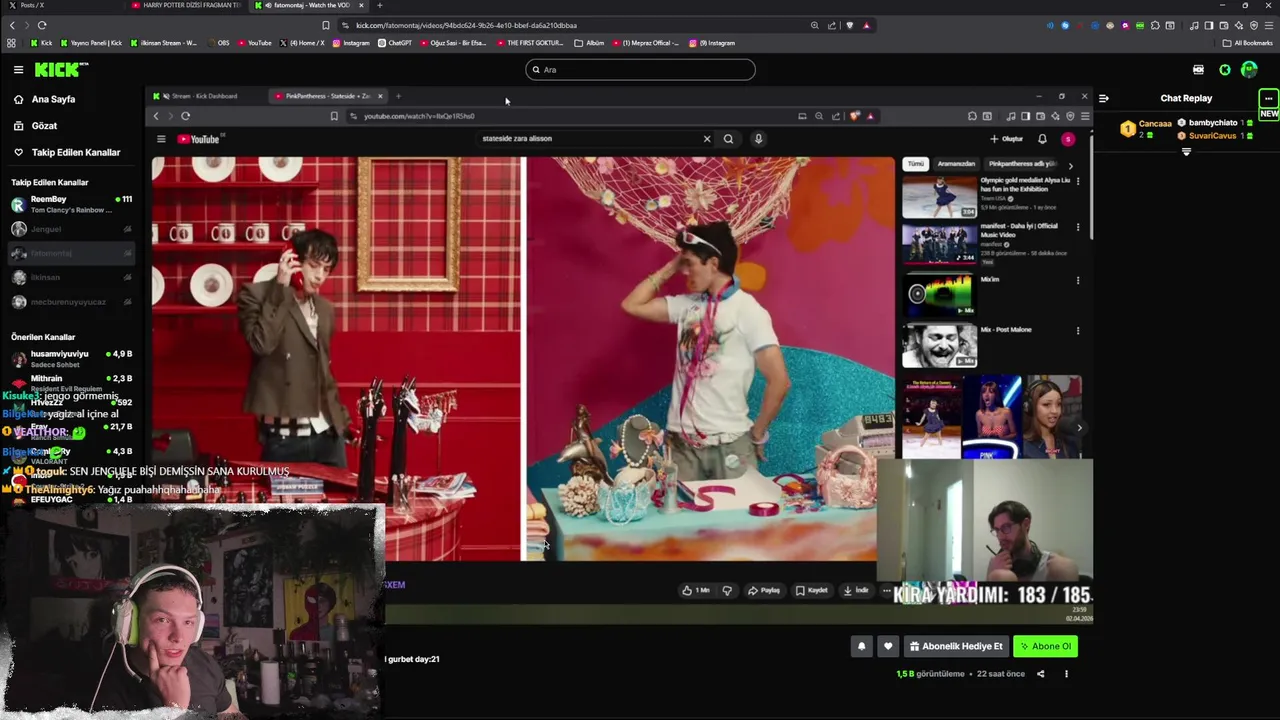The width and height of the screenshot is (1280, 720).
Task: Click the green Kick K icon in header
Action: pos(1225,69)
